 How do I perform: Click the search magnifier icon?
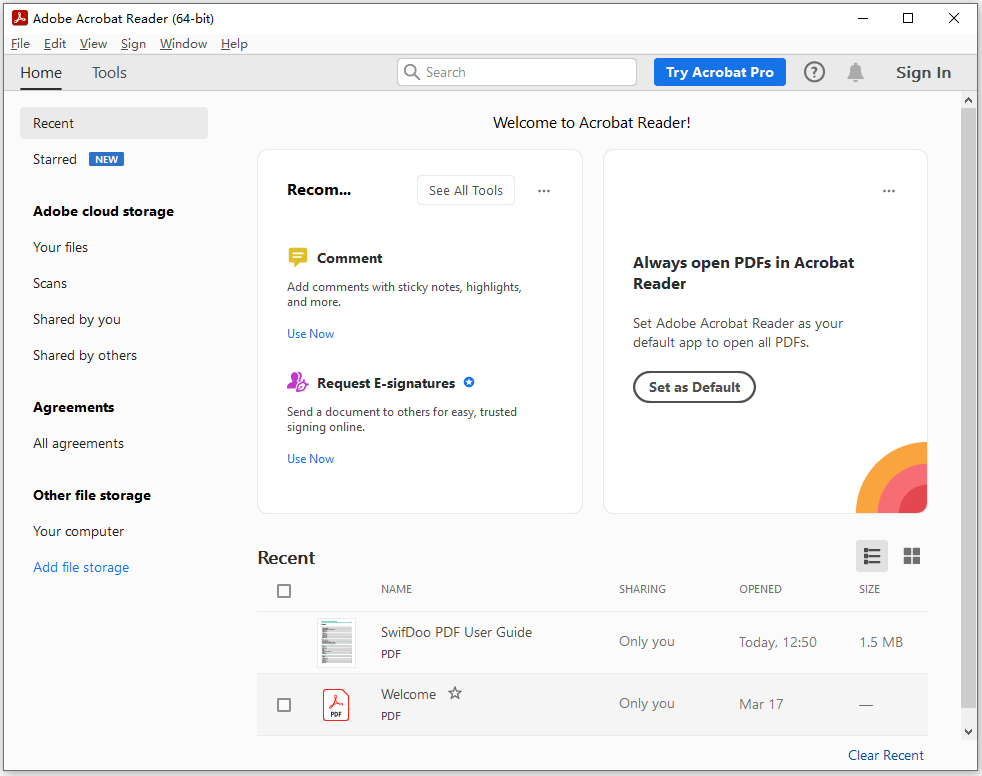[411, 72]
